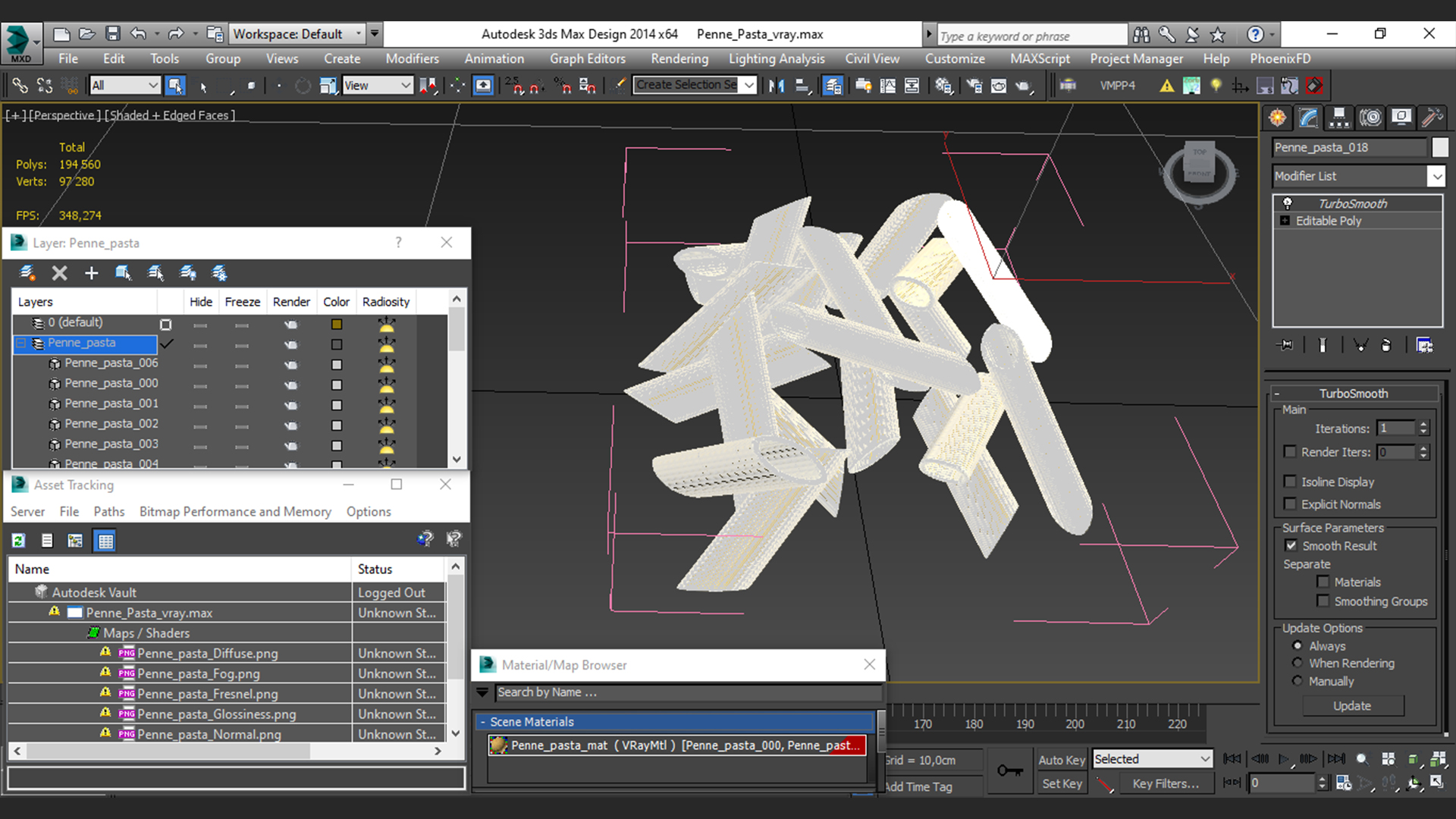Open the Rendering menu
This screenshot has width=1456, height=819.
coord(679,58)
